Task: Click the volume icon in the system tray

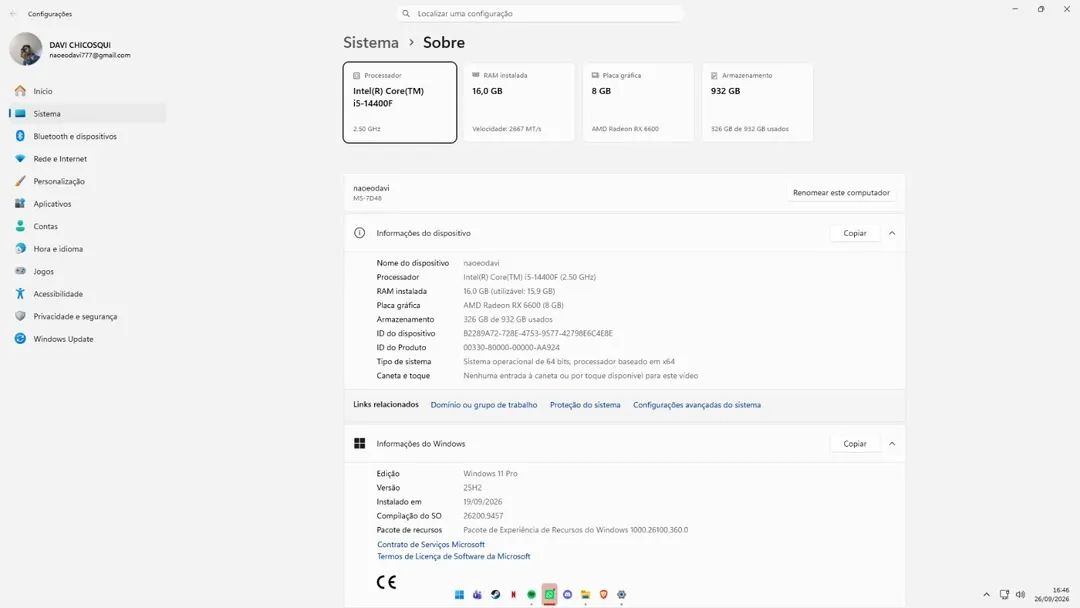Action: click(1021, 595)
